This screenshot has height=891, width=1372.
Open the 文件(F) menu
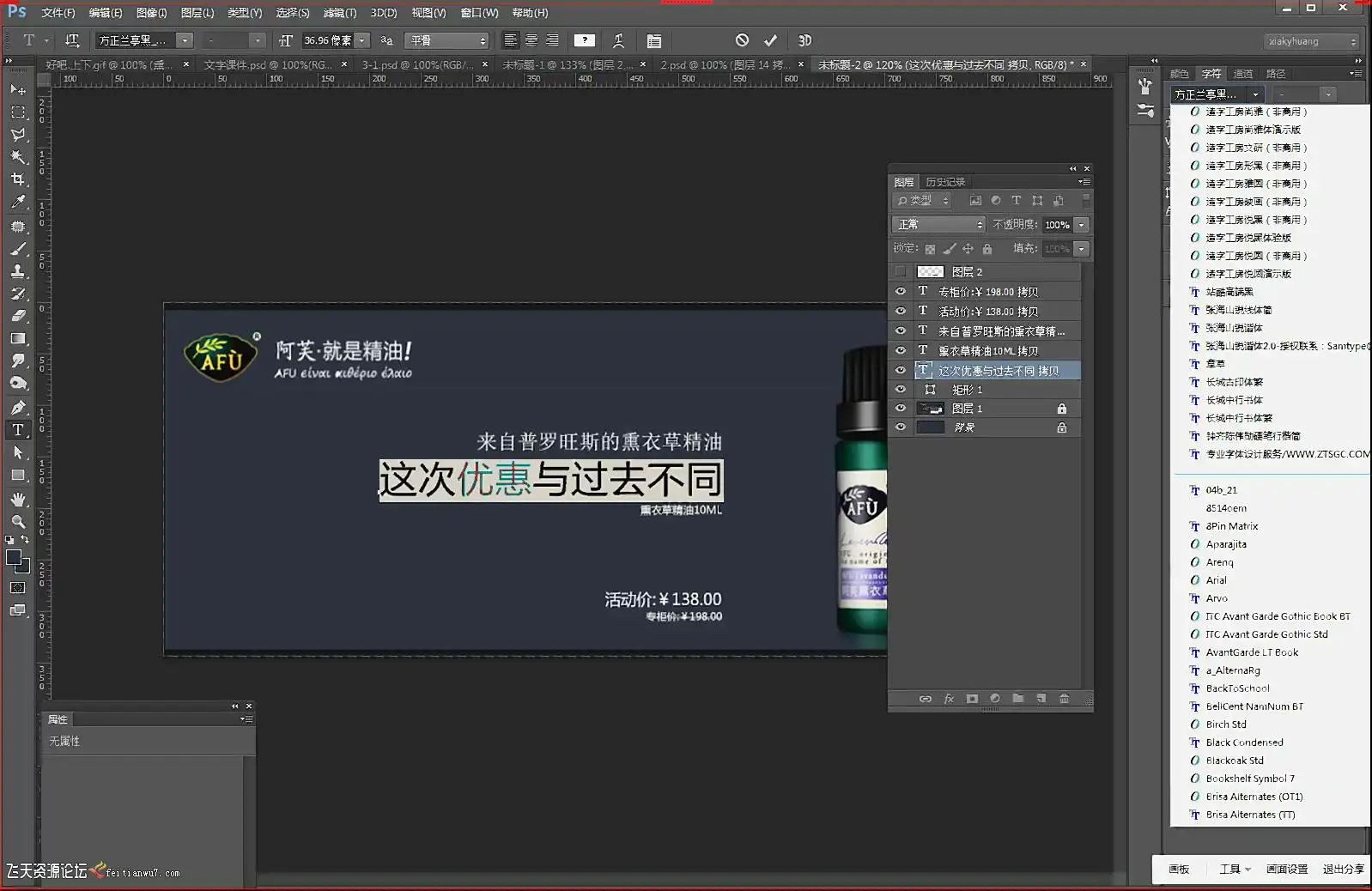58,13
